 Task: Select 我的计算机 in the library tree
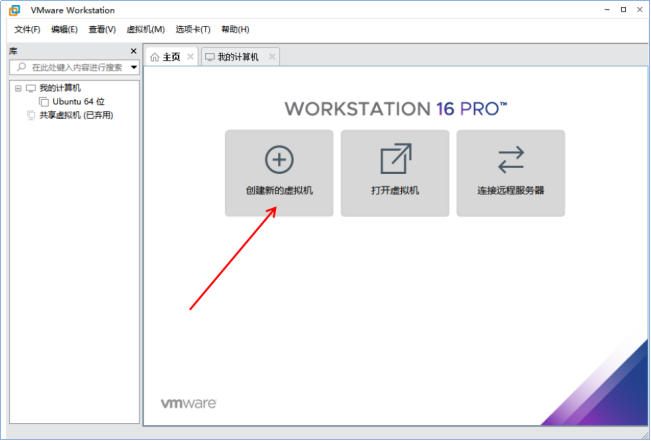click(x=60, y=88)
